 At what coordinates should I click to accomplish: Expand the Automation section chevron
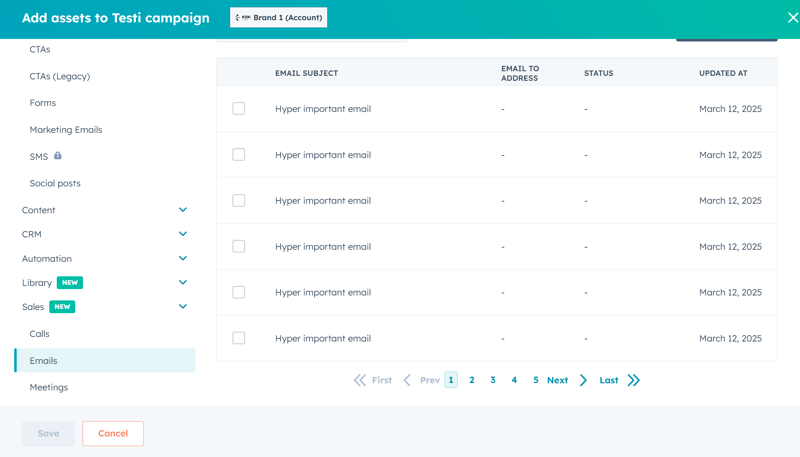[183, 258]
